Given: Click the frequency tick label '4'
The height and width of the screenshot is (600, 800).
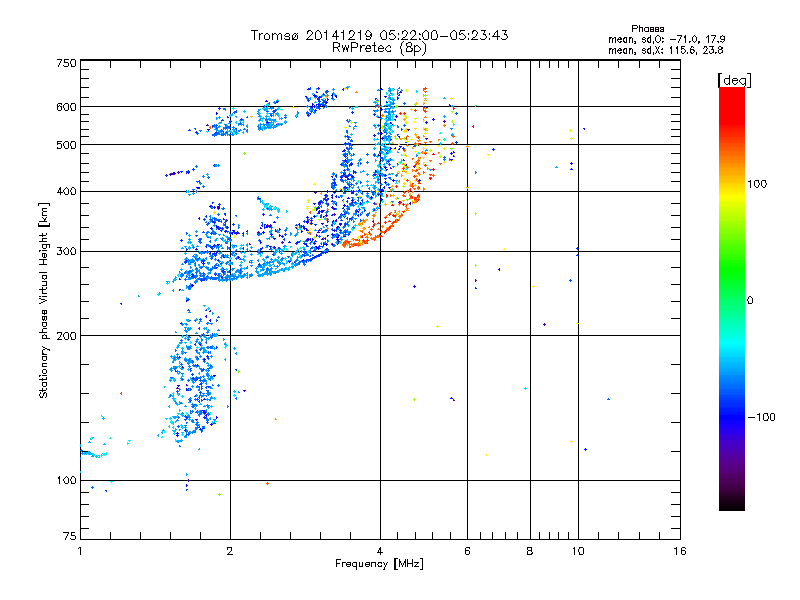Looking at the screenshot, I should click(x=380, y=551).
